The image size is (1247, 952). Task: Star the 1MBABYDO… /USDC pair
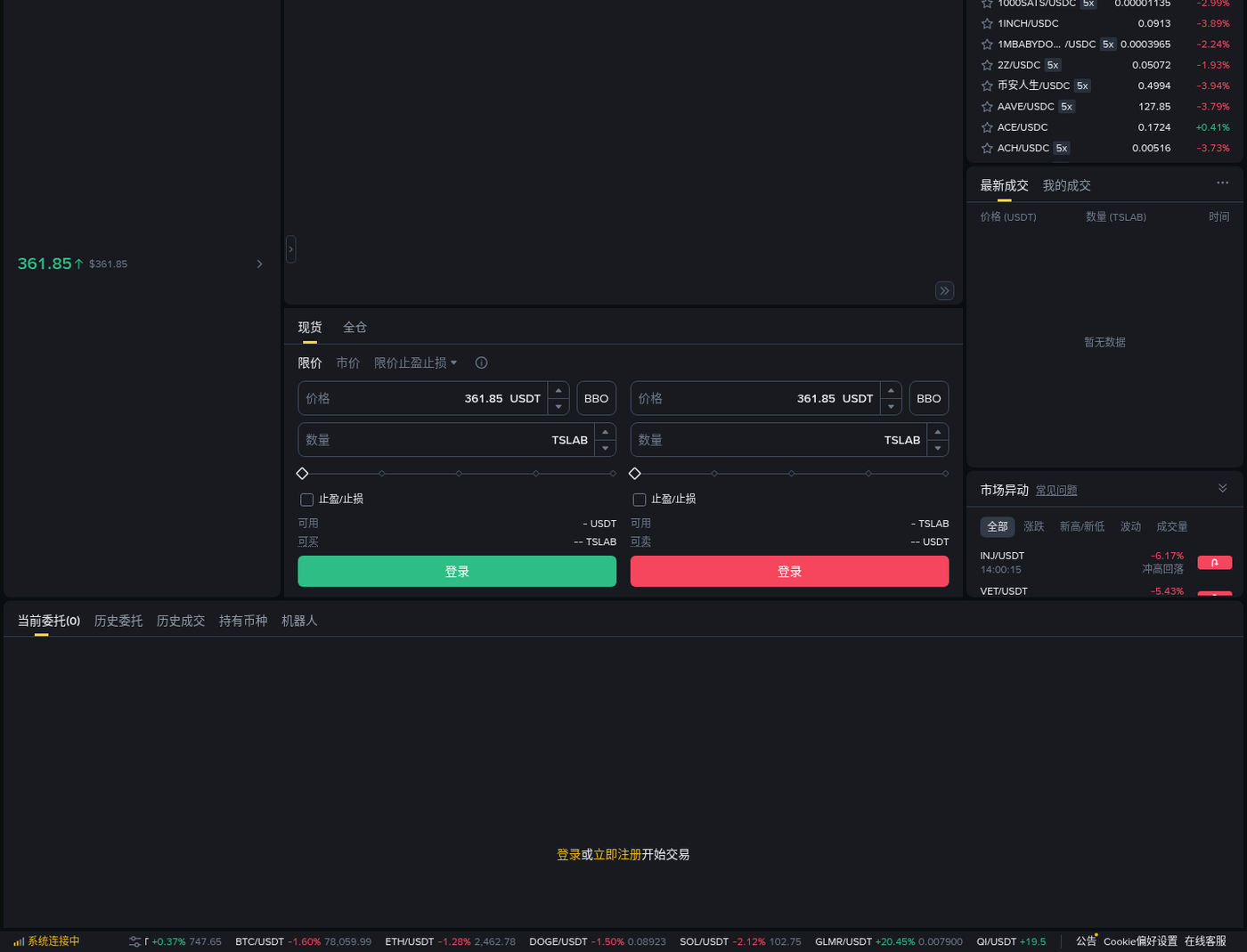click(987, 45)
